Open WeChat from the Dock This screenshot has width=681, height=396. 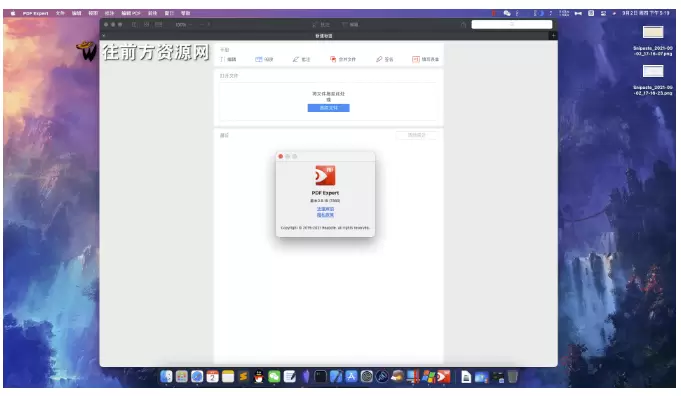click(274, 376)
